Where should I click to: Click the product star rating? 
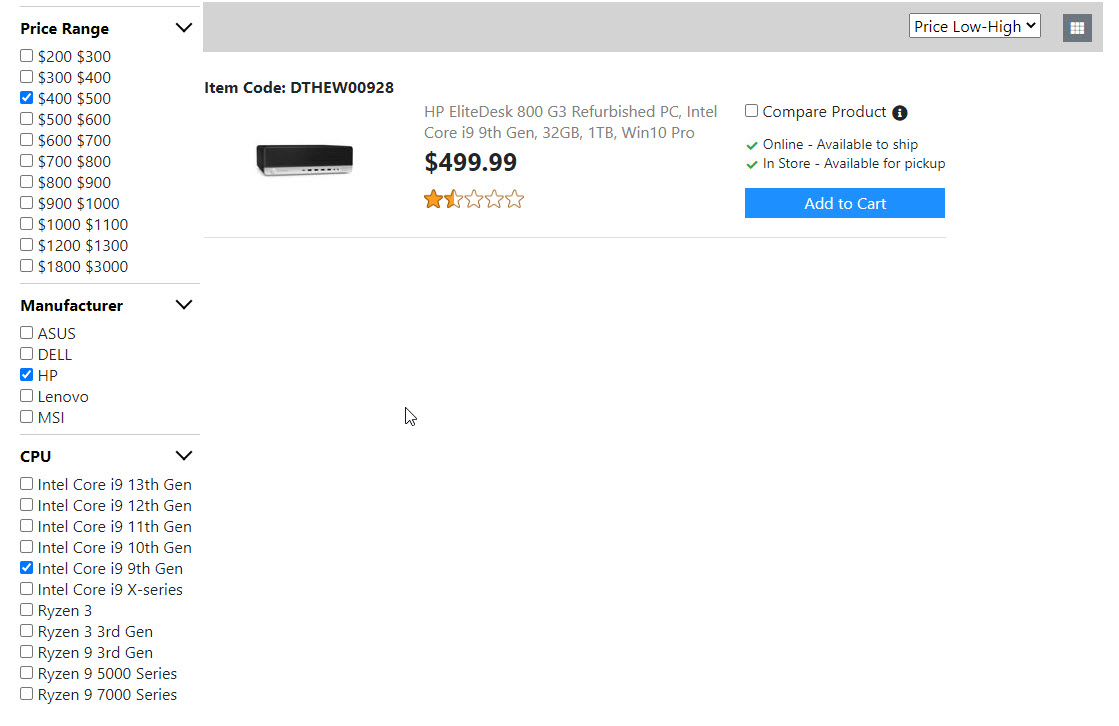tap(474, 199)
